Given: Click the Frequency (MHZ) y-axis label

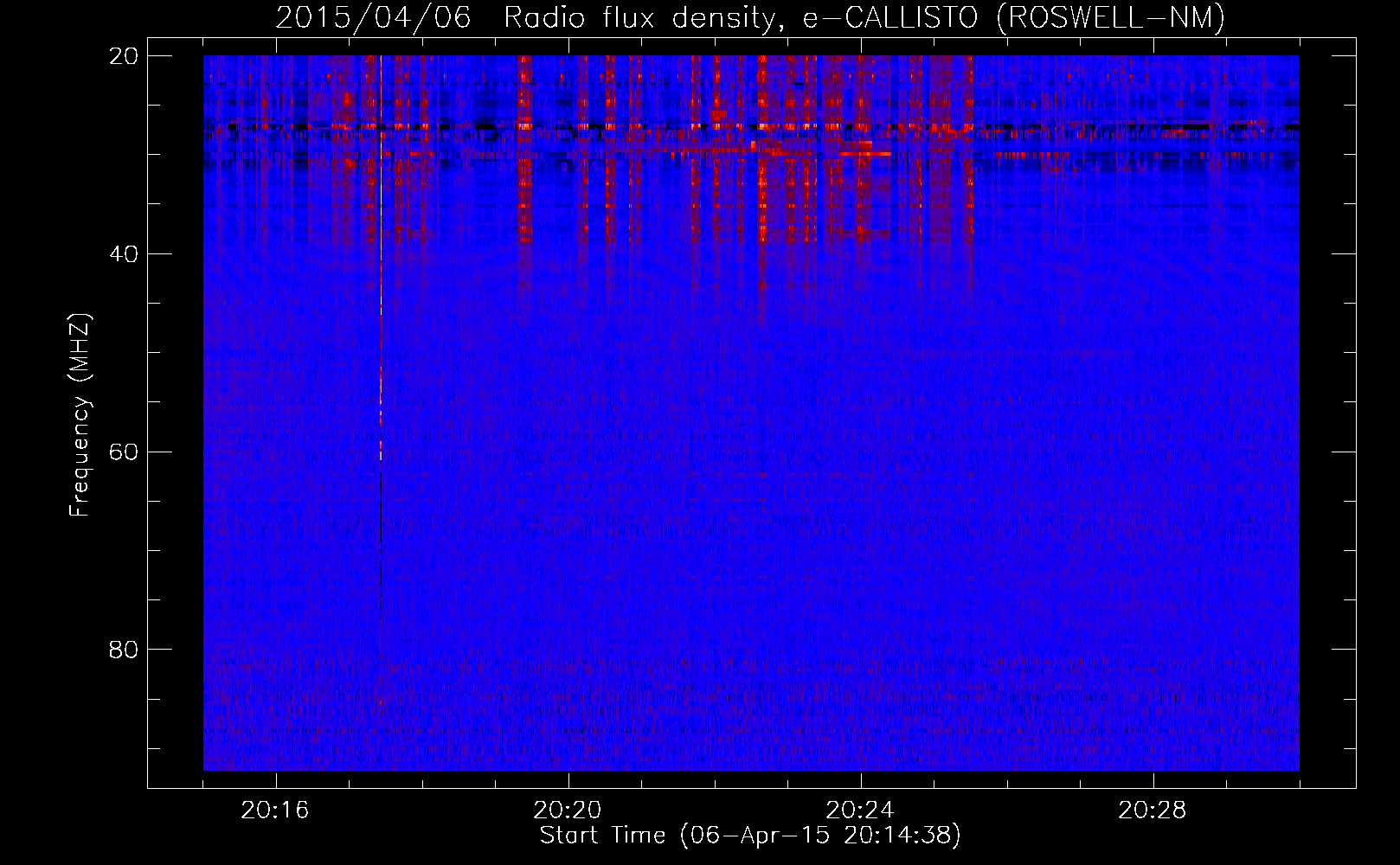Looking at the screenshot, I should pos(80,415).
